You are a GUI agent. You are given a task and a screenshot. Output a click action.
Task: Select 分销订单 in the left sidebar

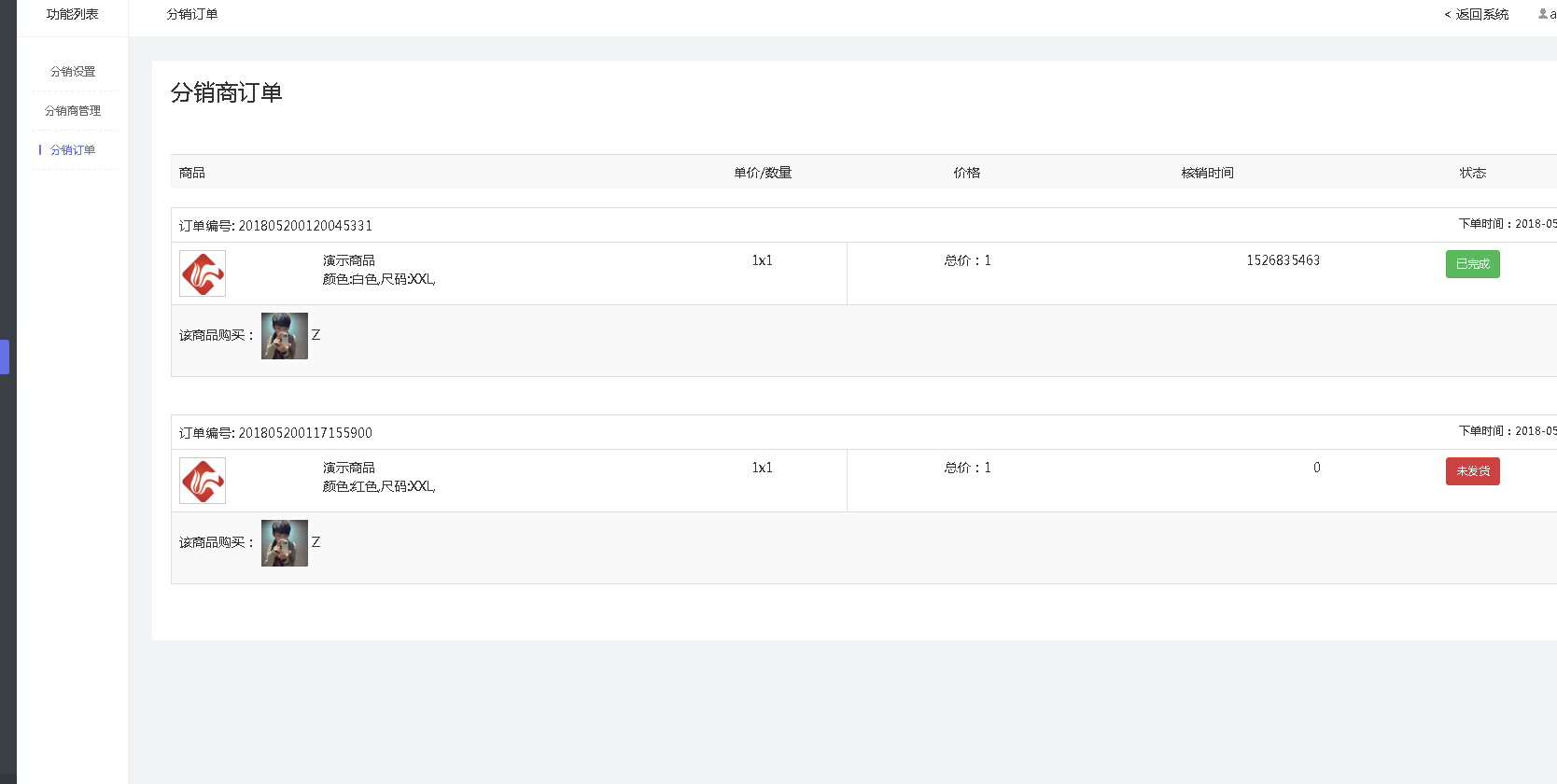pos(73,150)
